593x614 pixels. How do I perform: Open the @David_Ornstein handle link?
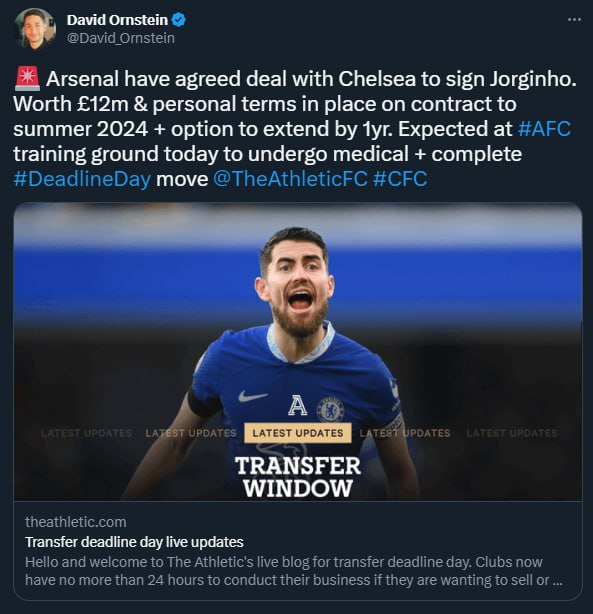click(121, 38)
